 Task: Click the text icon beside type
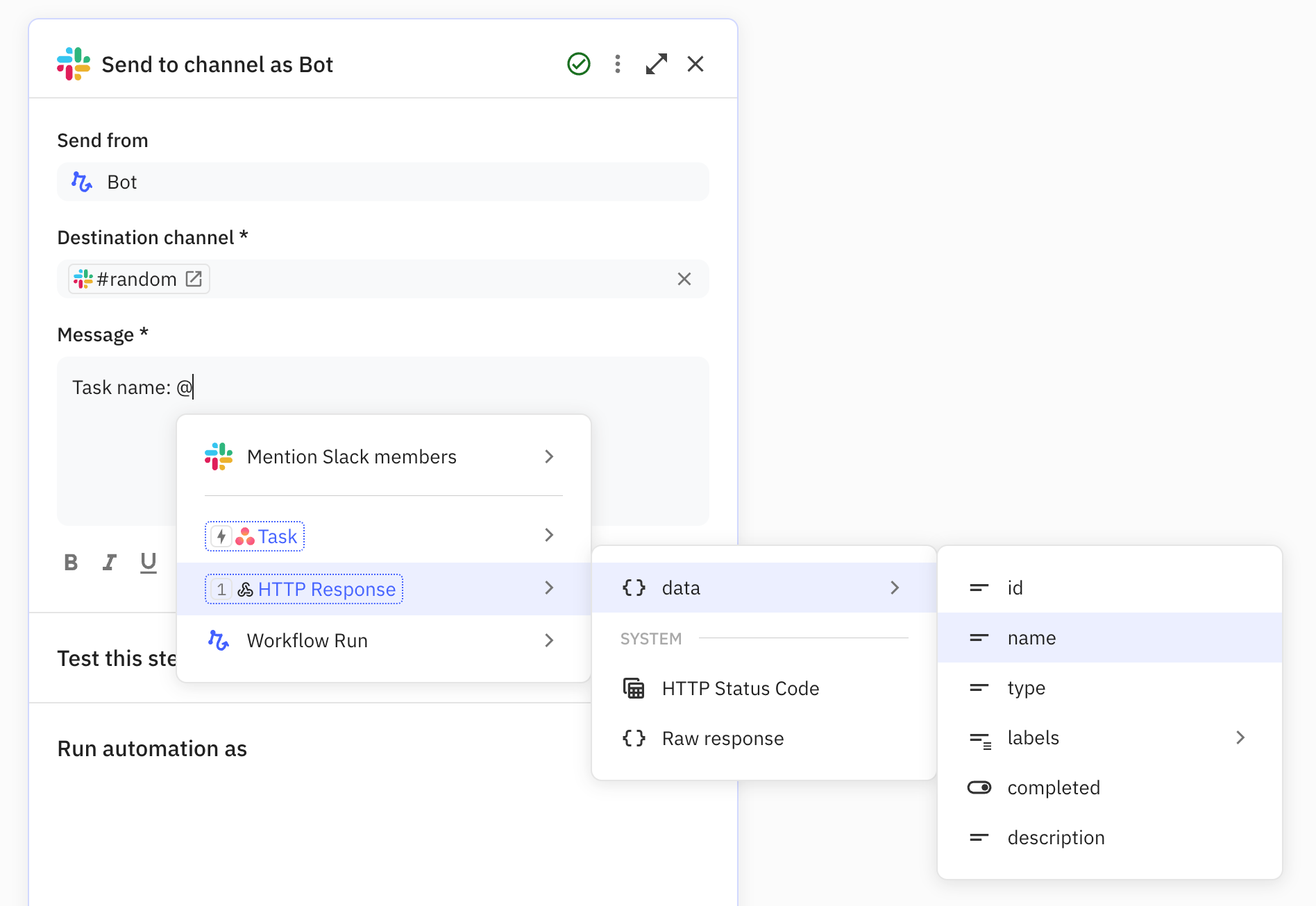tap(979, 687)
